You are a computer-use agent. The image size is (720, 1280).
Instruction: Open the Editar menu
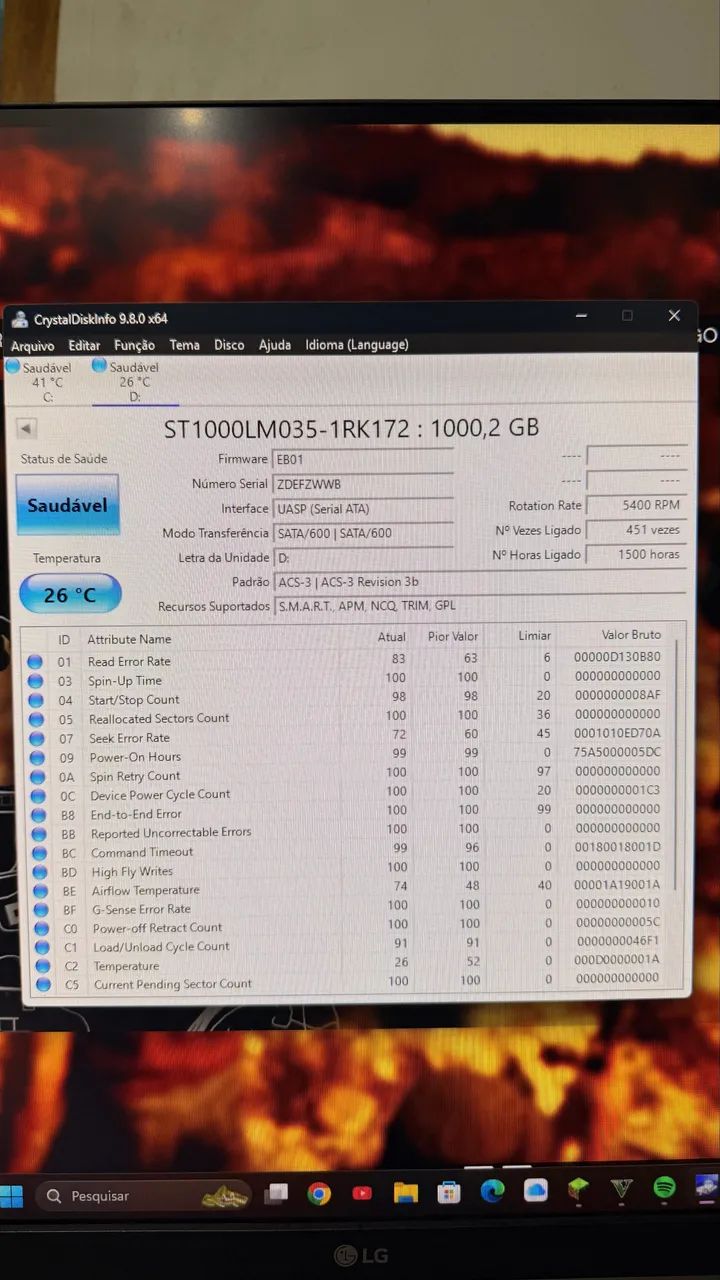(84, 346)
